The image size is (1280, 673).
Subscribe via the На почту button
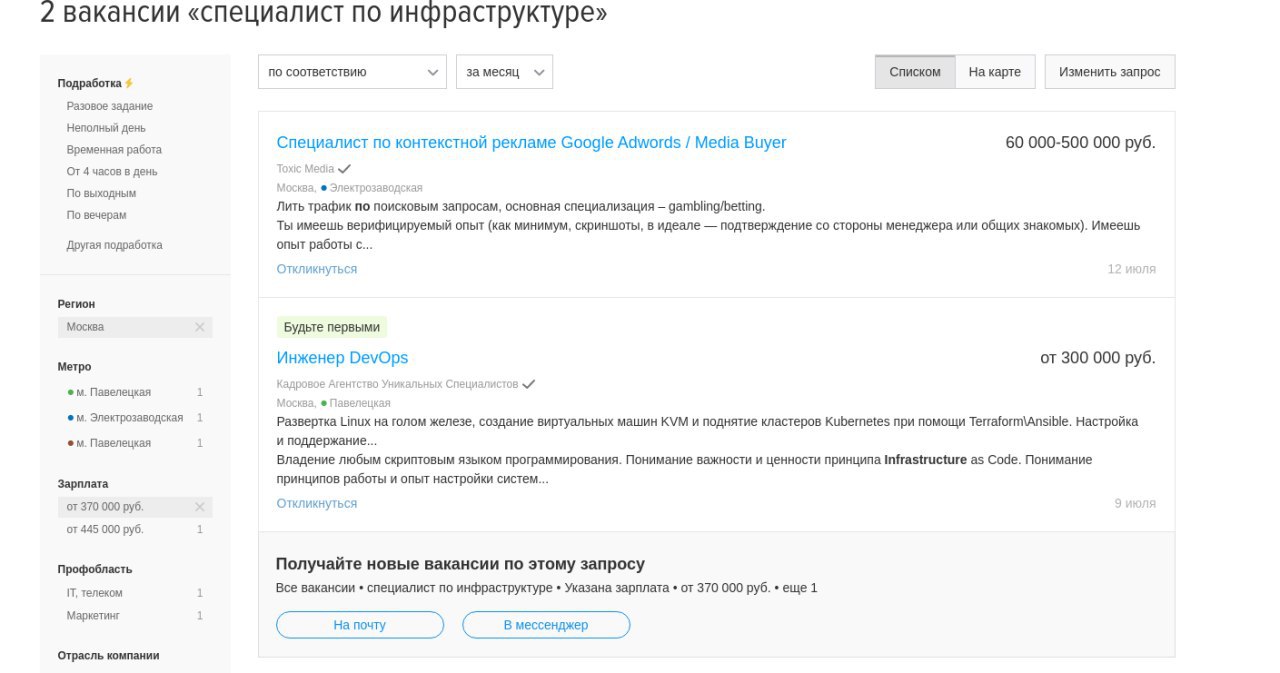[360, 625]
